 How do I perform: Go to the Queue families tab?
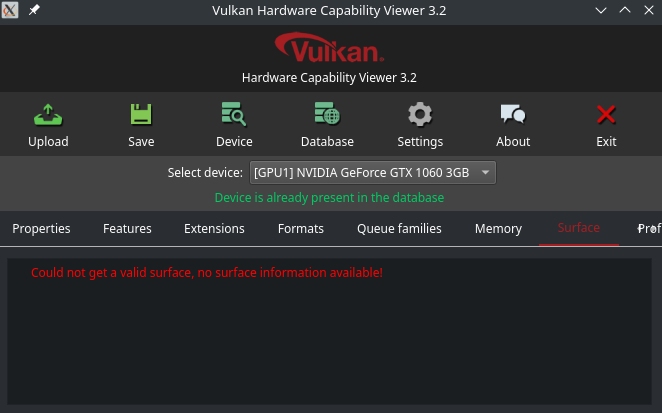pos(399,228)
